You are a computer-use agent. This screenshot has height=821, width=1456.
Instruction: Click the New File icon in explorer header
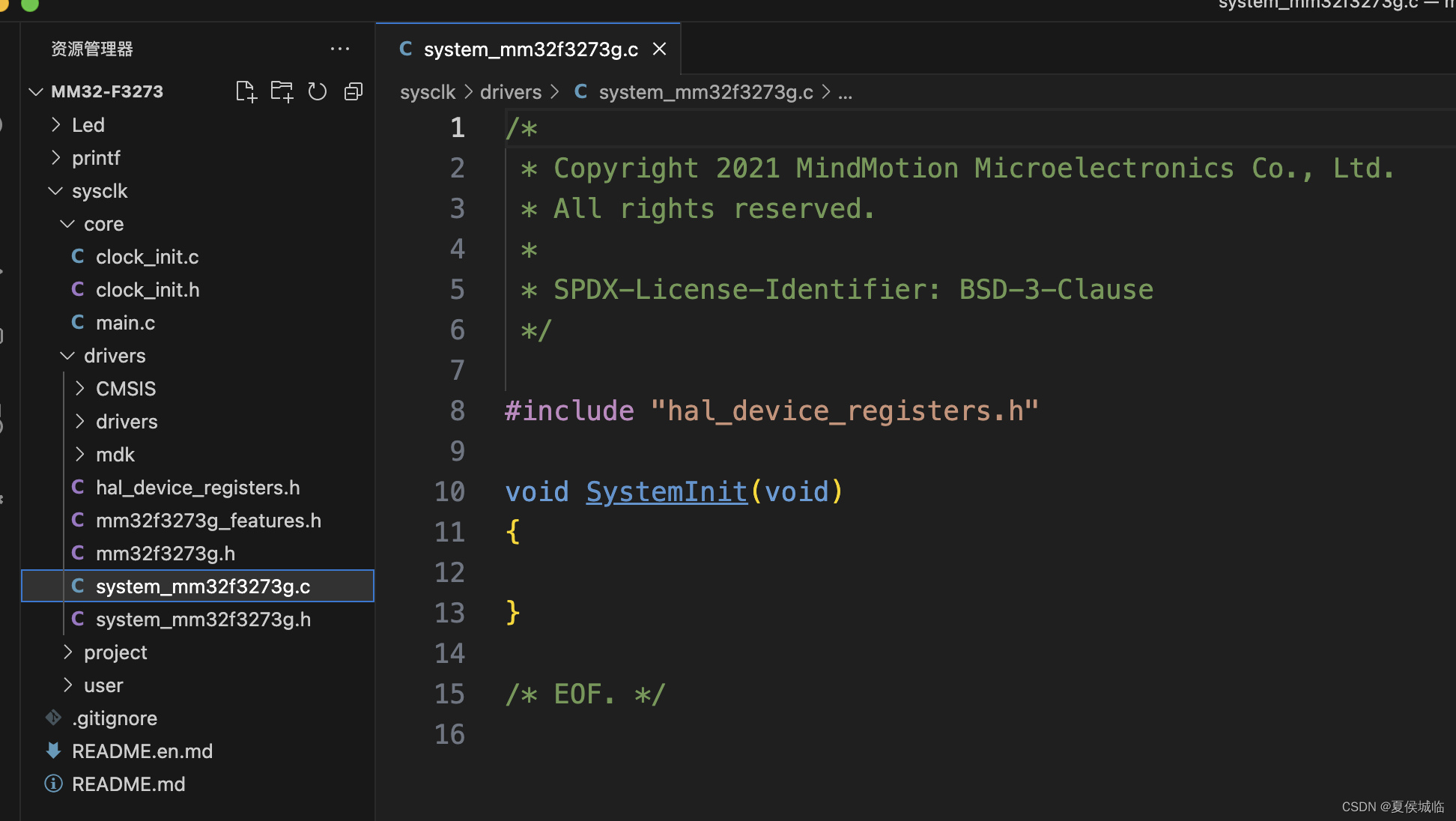pyautogui.click(x=246, y=91)
